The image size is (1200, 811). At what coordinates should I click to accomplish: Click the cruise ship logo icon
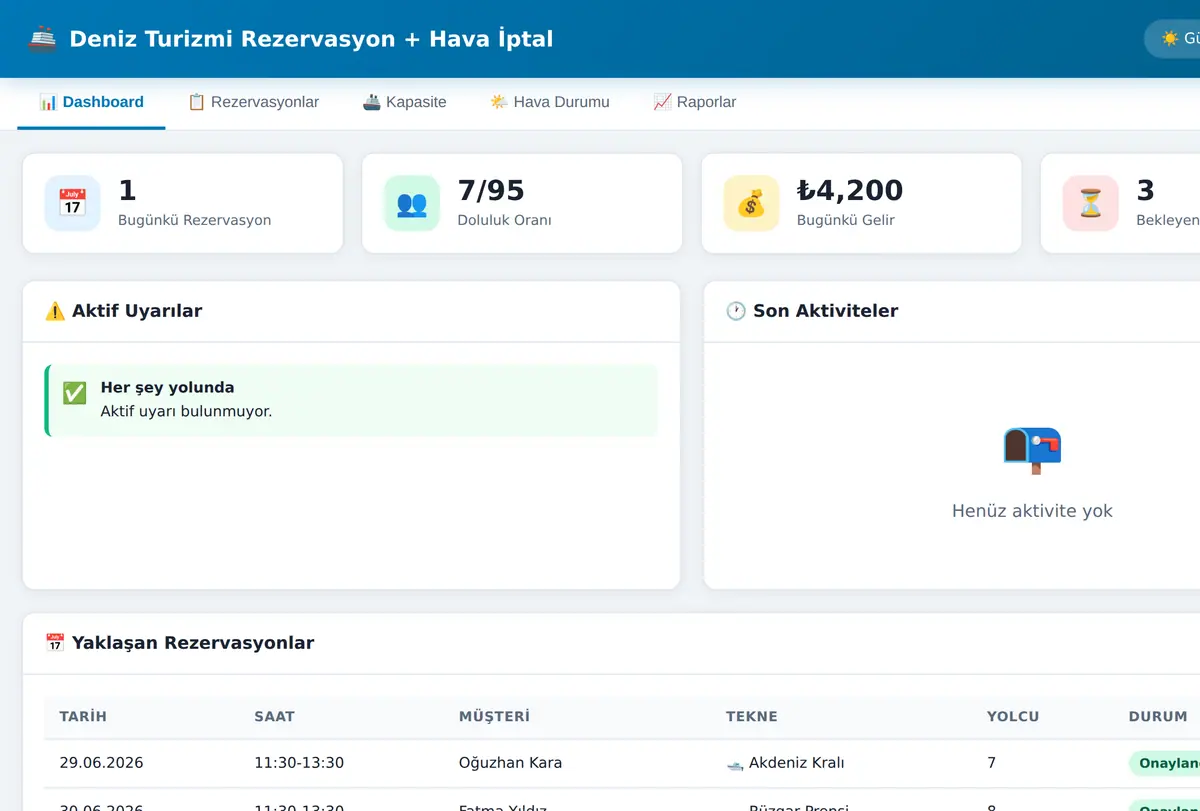pyautogui.click(x=42, y=39)
